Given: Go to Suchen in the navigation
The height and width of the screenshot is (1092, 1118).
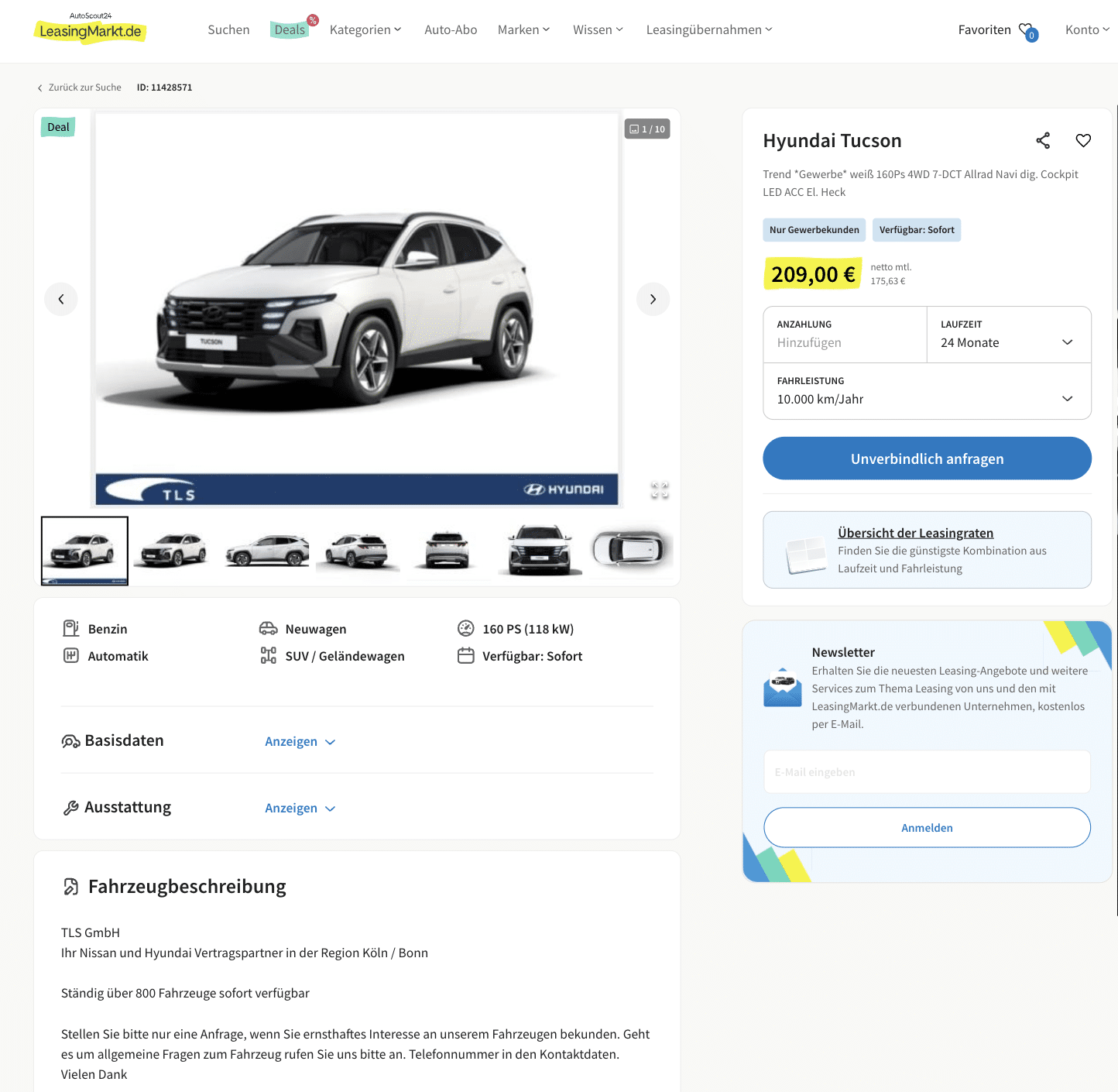Looking at the screenshot, I should (x=228, y=29).
